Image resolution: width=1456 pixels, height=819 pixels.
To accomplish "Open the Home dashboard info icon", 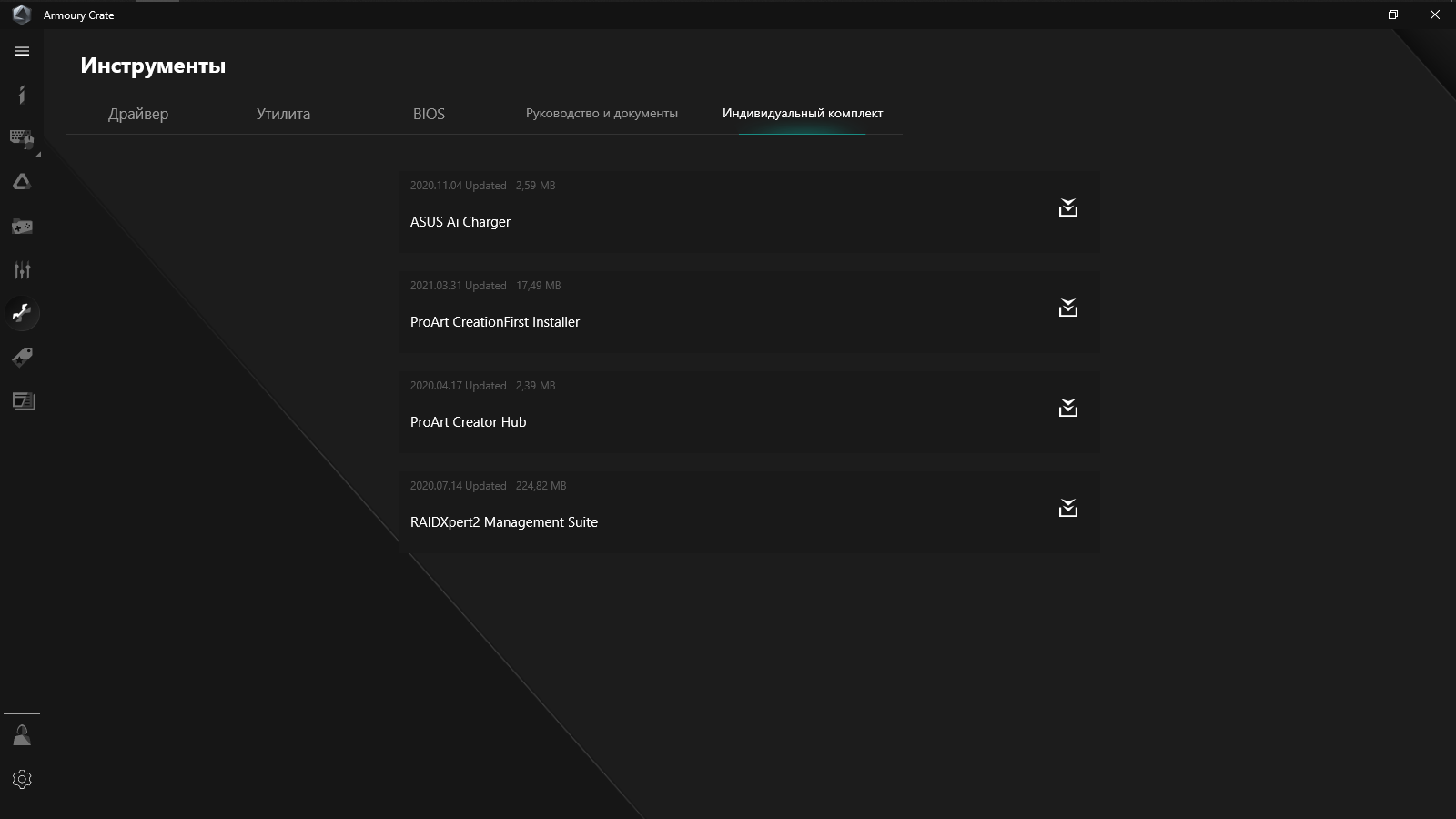I will click(22, 95).
